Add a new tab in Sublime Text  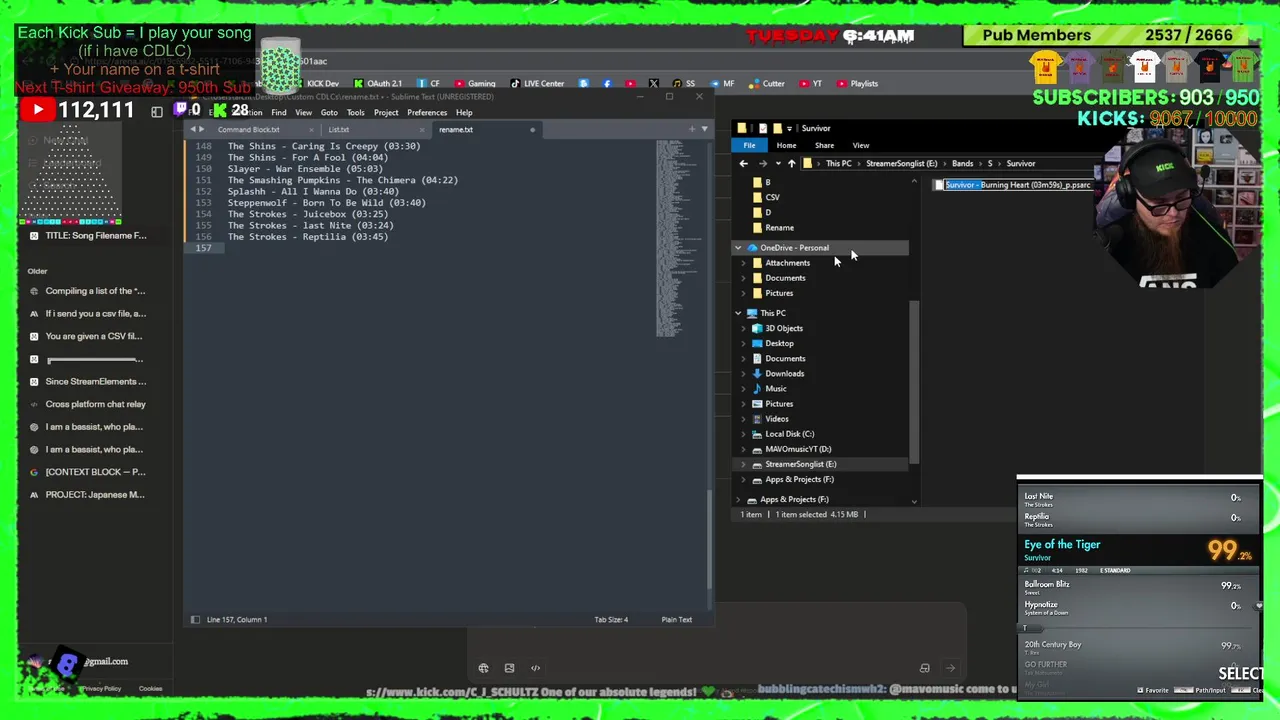(x=691, y=129)
